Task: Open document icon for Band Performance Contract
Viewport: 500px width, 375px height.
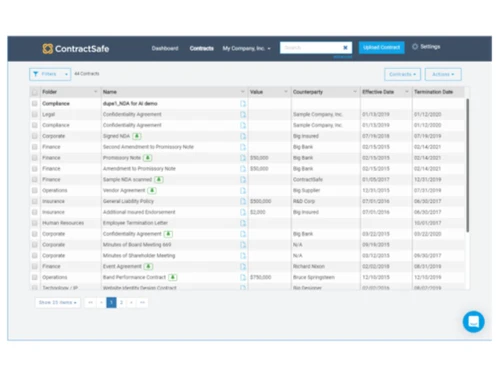Action: pyautogui.click(x=243, y=277)
